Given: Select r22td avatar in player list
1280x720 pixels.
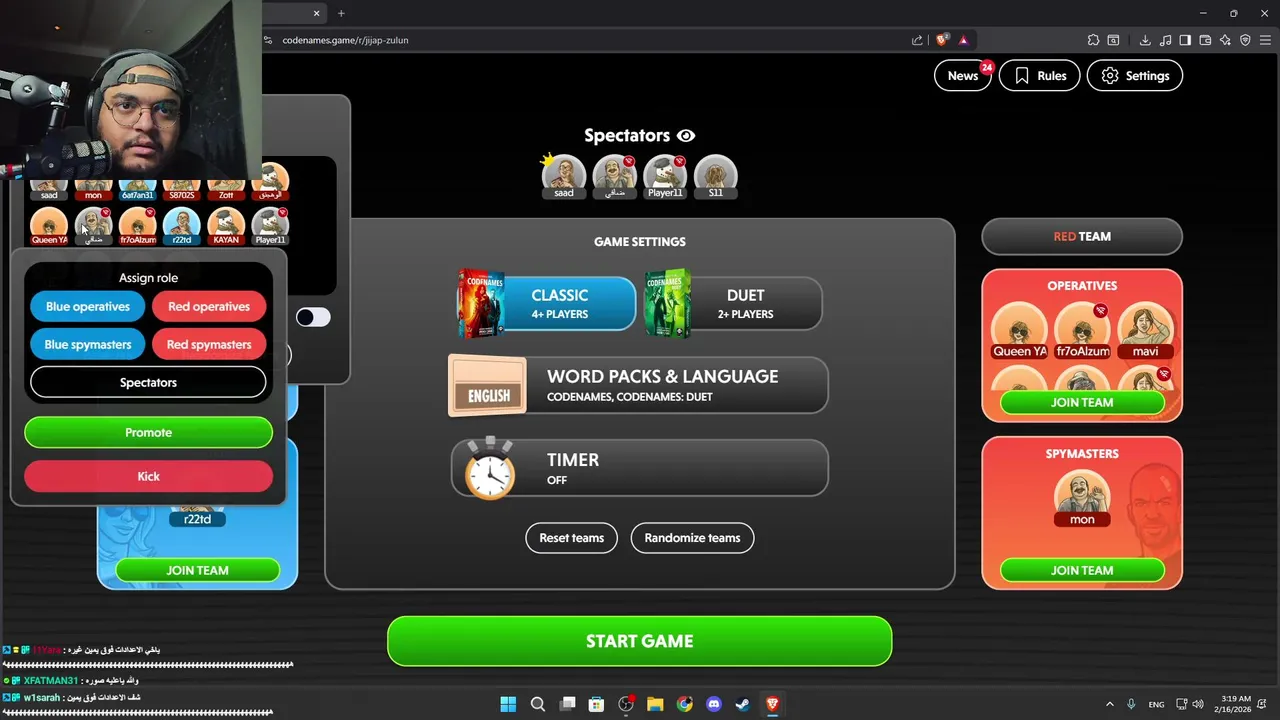Looking at the screenshot, I should point(181,227).
